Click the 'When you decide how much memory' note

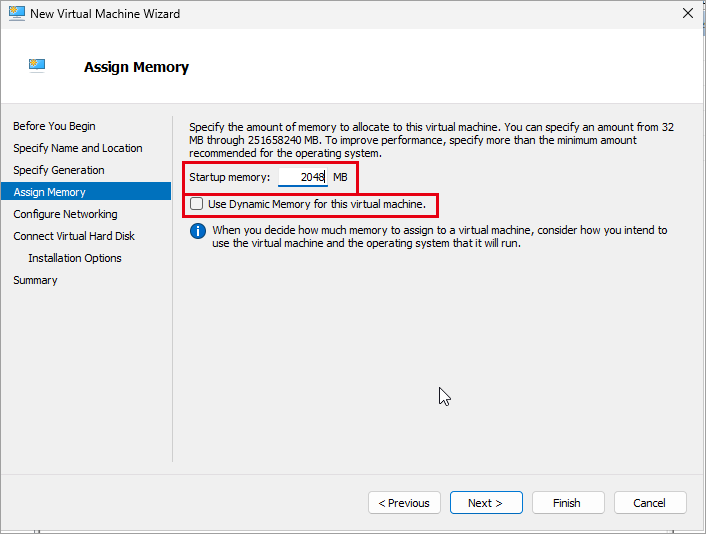click(x=440, y=236)
